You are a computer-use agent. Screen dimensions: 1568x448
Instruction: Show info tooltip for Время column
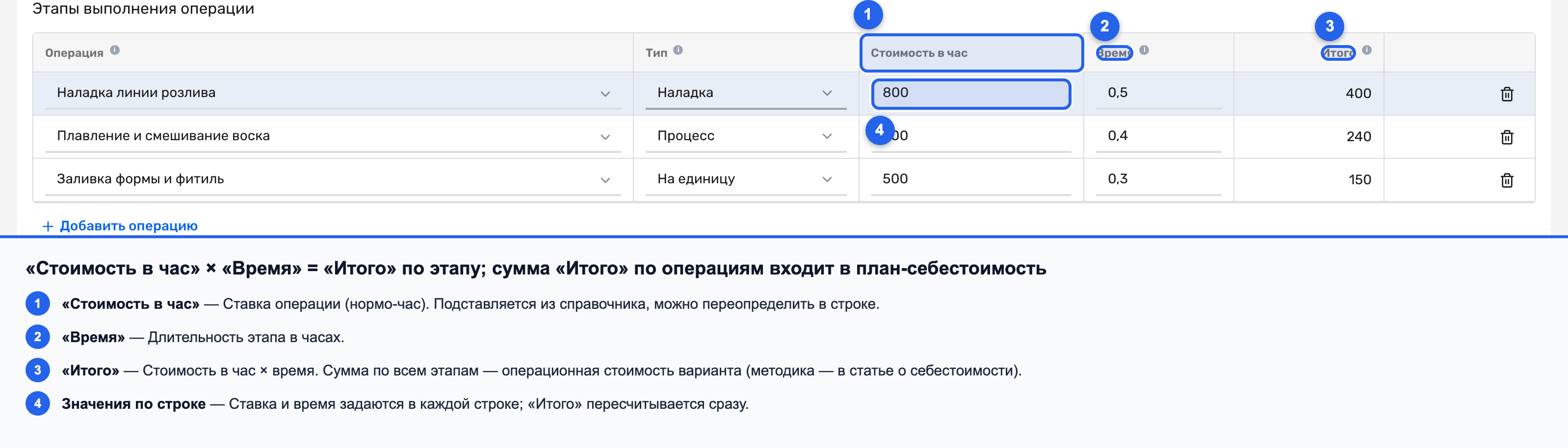(x=1144, y=50)
